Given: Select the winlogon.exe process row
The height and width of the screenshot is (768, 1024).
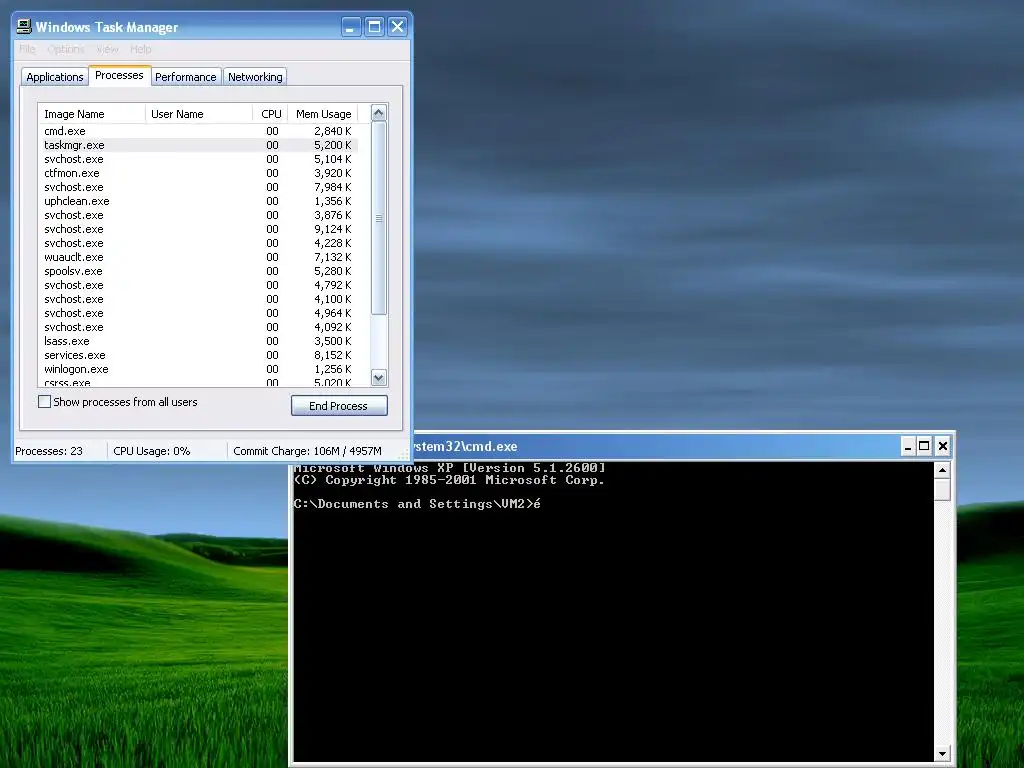Looking at the screenshot, I should point(199,369).
